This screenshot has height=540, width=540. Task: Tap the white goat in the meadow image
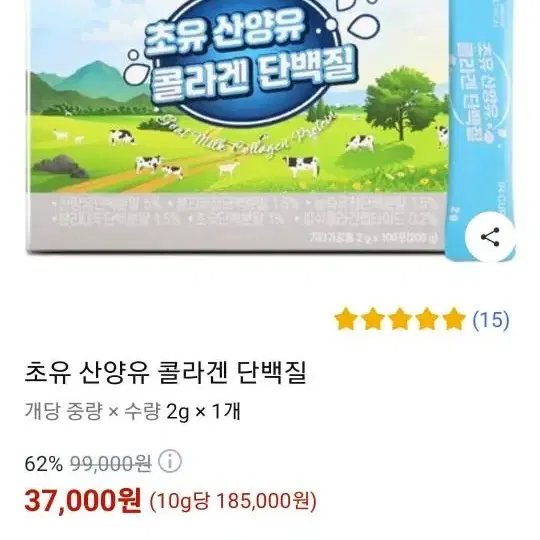[x=228, y=169]
